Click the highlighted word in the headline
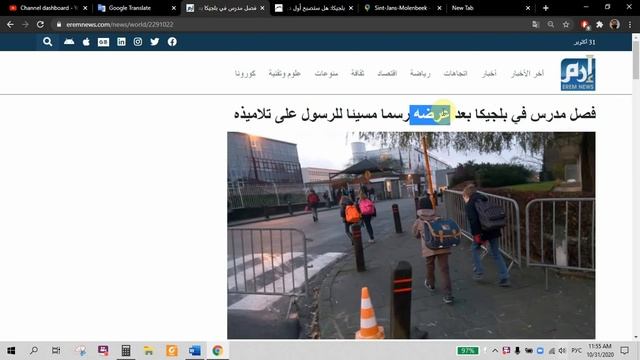The width and height of the screenshot is (640, 360). (430, 115)
